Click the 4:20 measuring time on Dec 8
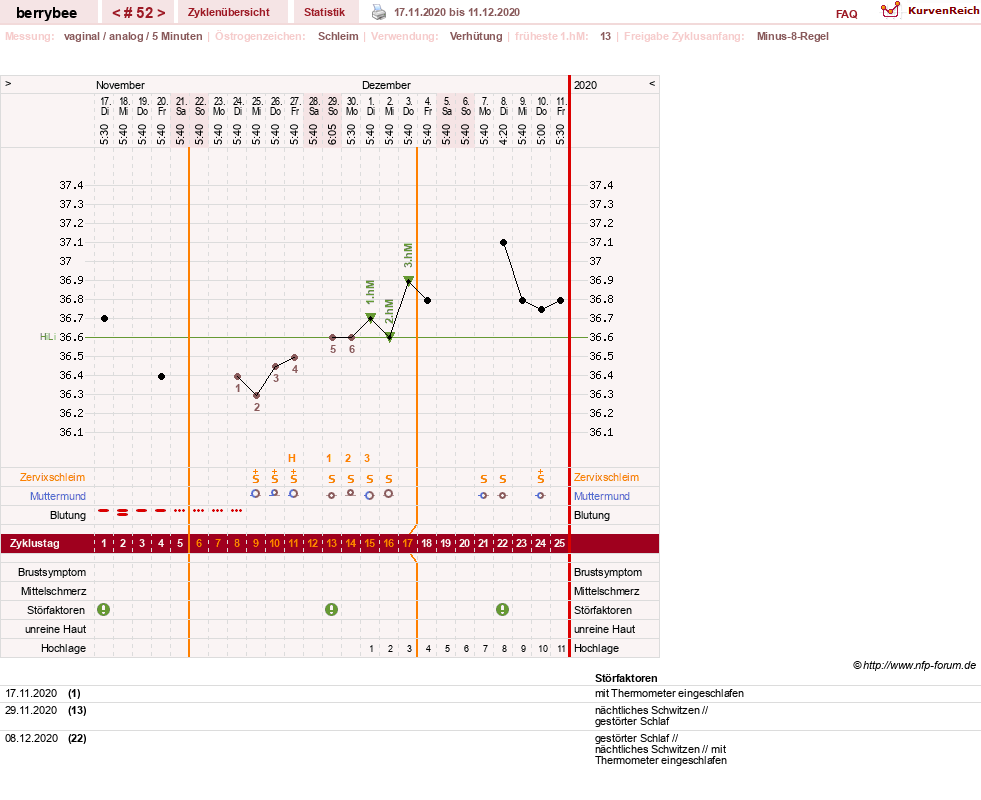The width and height of the screenshot is (981, 800). [x=504, y=133]
